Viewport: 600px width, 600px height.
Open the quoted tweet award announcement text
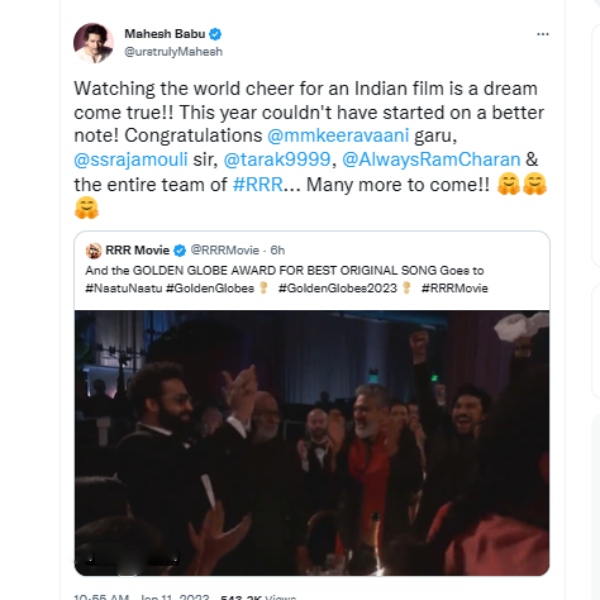(x=284, y=271)
